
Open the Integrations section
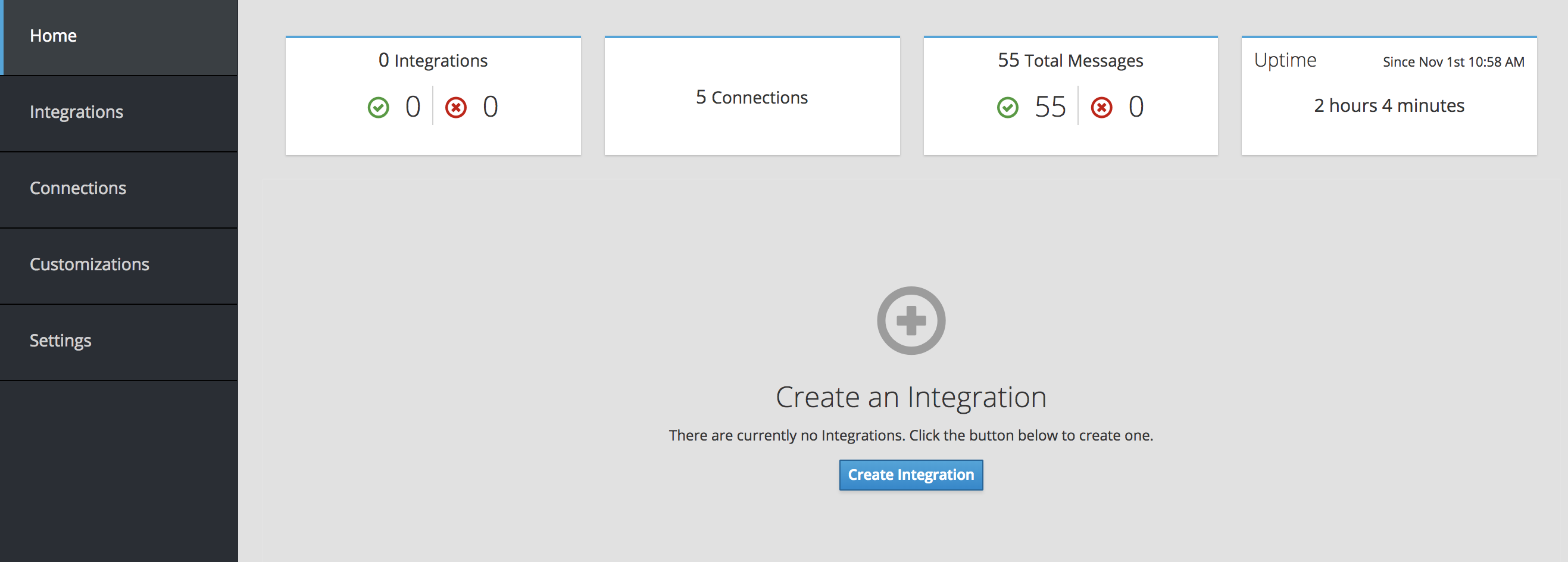click(x=77, y=112)
